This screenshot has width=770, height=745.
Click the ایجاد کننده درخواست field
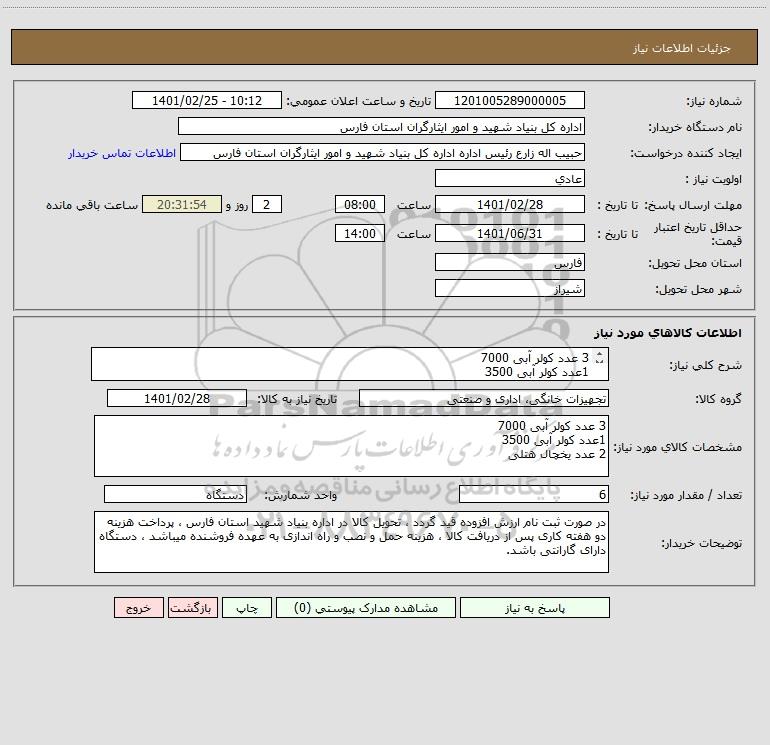click(382, 152)
